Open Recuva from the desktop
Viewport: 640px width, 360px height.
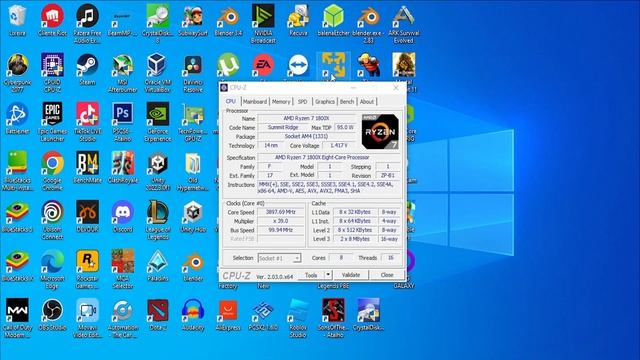[298, 20]
